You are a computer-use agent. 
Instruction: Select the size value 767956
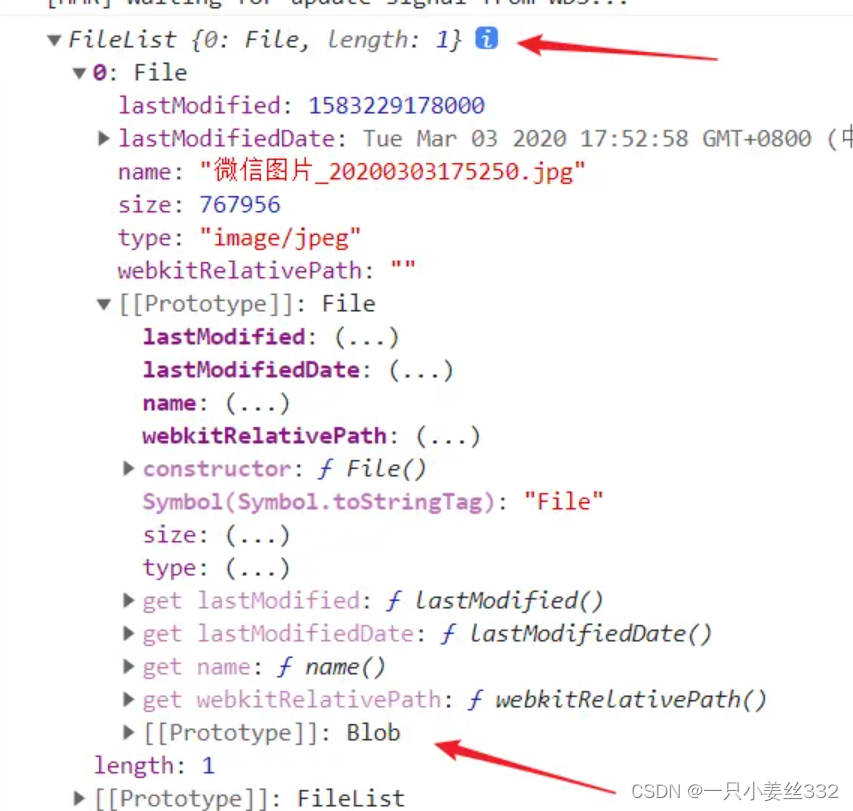[x=240, y=205]
